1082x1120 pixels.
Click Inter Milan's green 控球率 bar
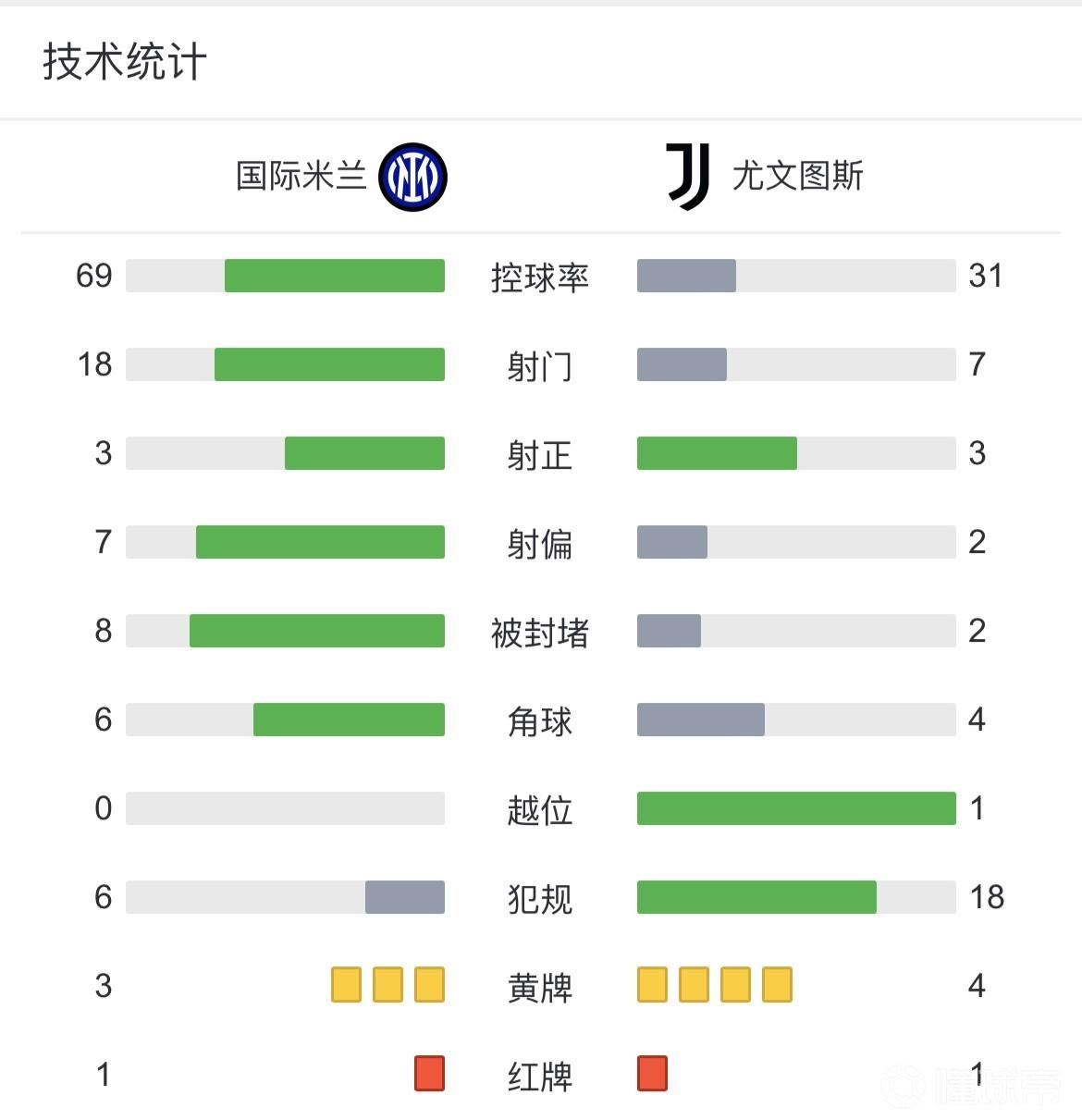click(335, 276)
